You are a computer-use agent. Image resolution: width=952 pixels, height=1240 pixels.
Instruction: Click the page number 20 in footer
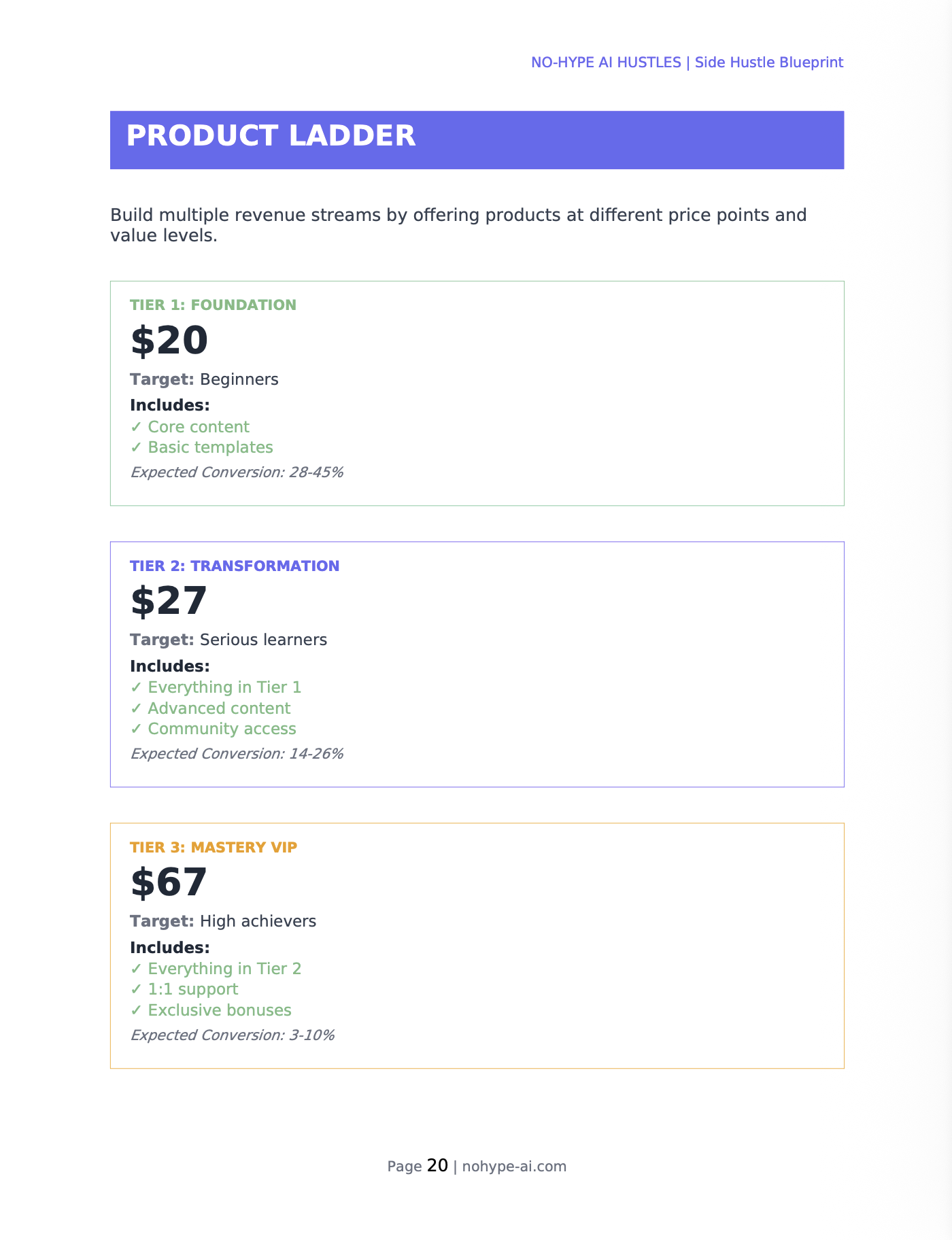pyautogui.click(x=437, y=1166)
